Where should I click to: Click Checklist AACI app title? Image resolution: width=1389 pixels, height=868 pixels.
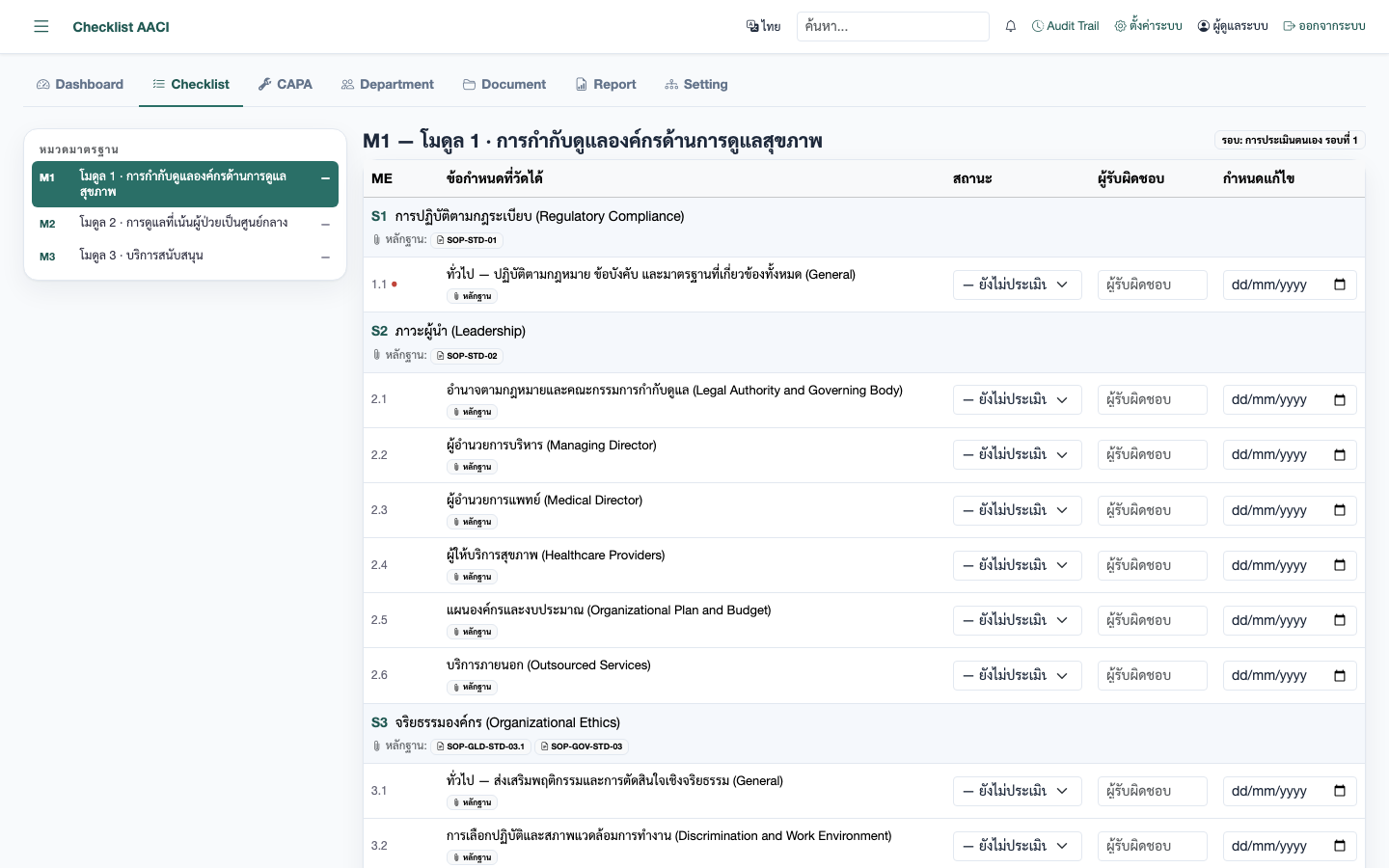122,27
